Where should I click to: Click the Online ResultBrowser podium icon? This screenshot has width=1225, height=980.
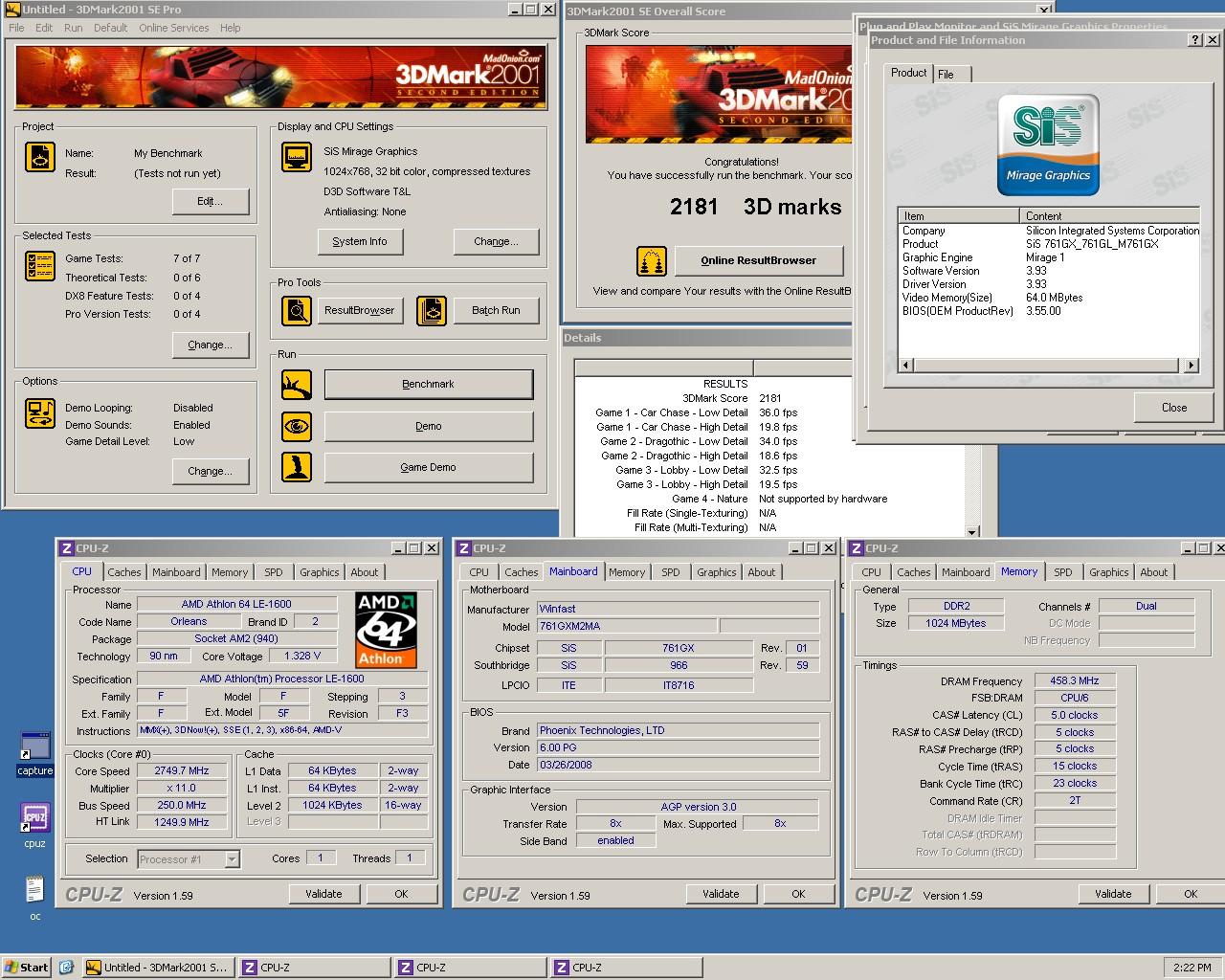(652, 260)
